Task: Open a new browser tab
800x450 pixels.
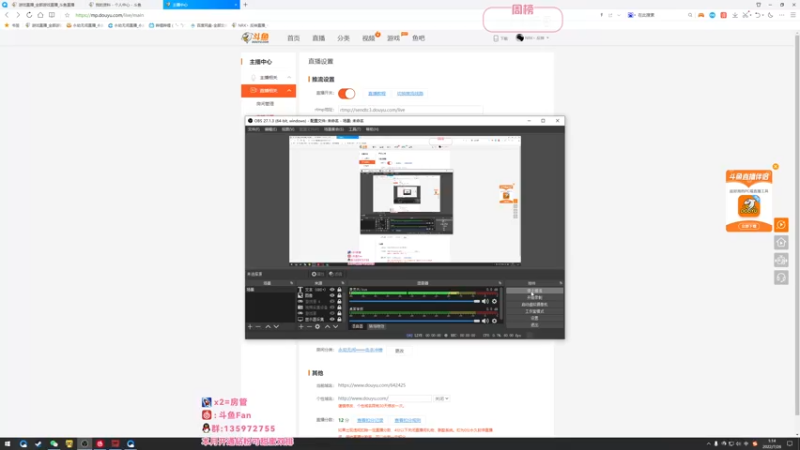Action: coord(245,5)
